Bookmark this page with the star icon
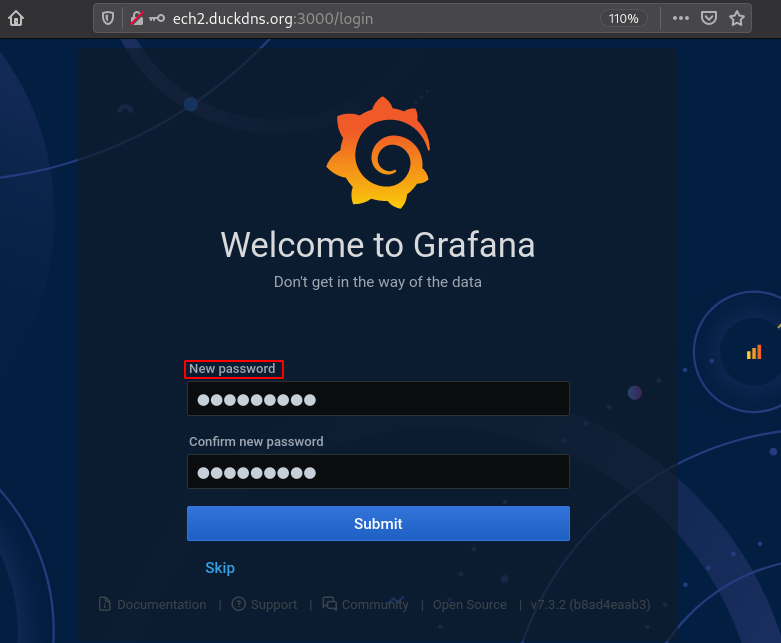 click(x=737, y=18)
